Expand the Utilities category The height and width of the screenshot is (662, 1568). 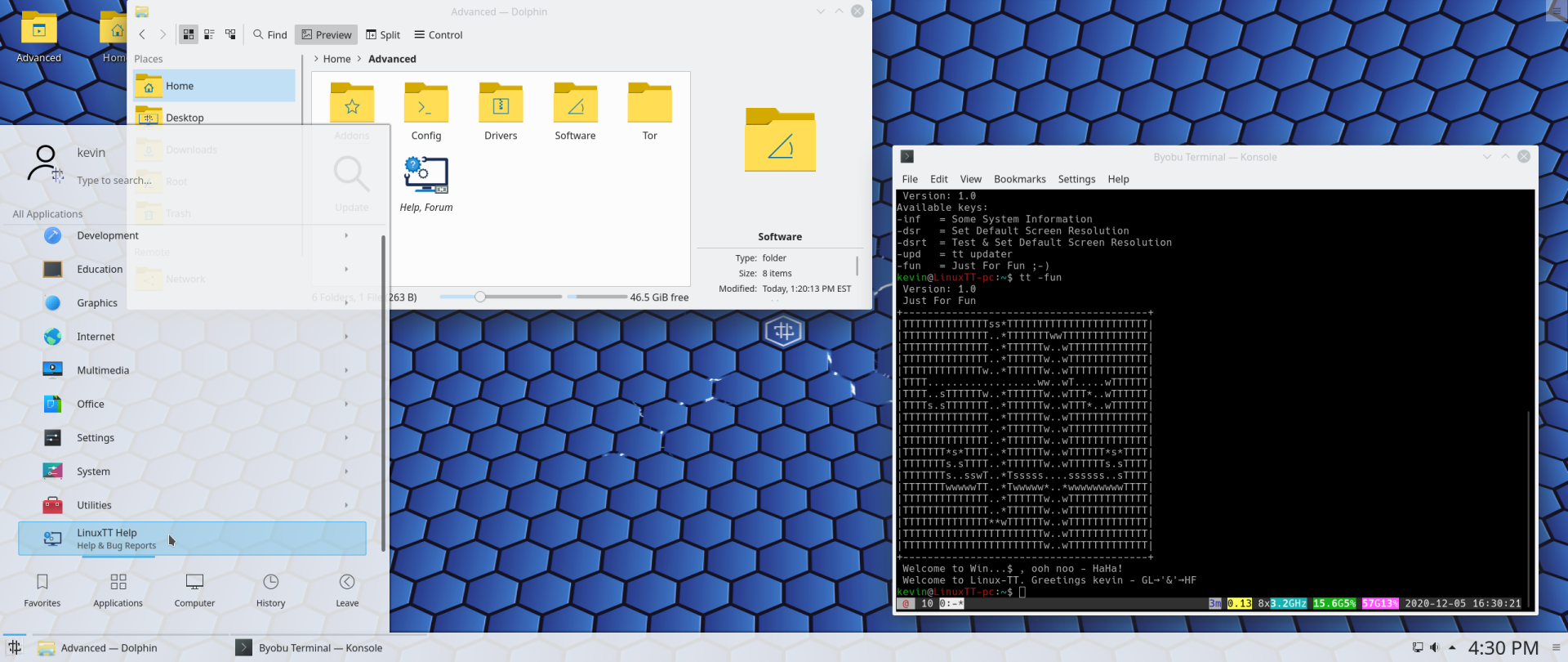coord(193,505)
